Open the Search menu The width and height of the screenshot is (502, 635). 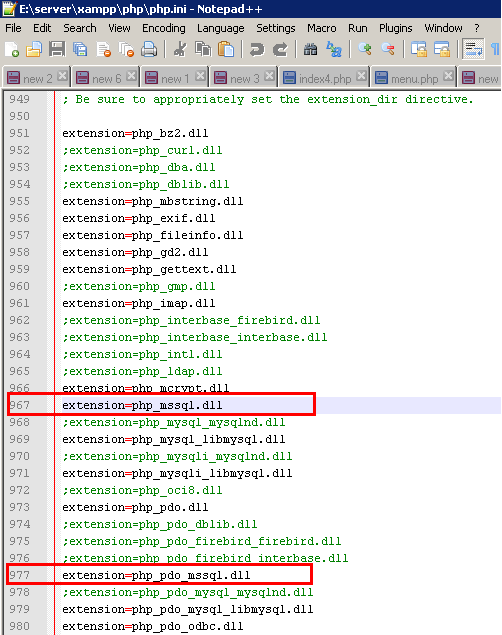point(80,28)
